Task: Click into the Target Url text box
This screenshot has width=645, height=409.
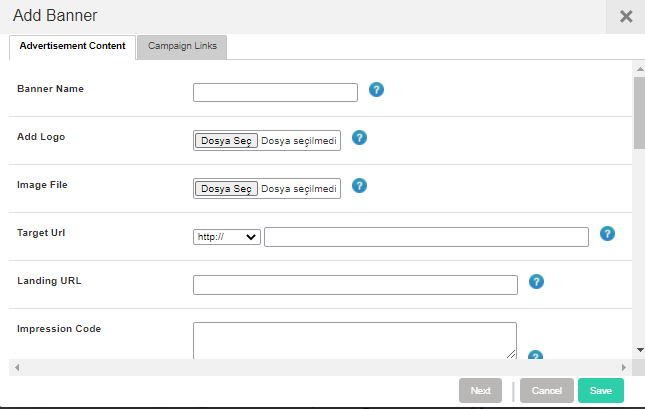Action: coord(426,237)
